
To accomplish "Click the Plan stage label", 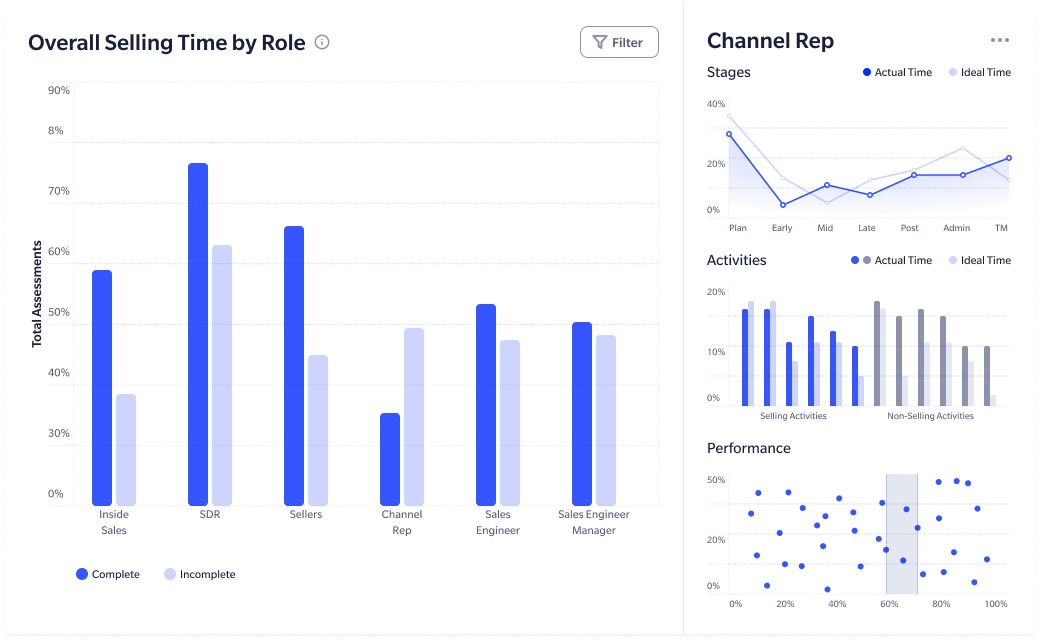I will click(x=738, y=228).
